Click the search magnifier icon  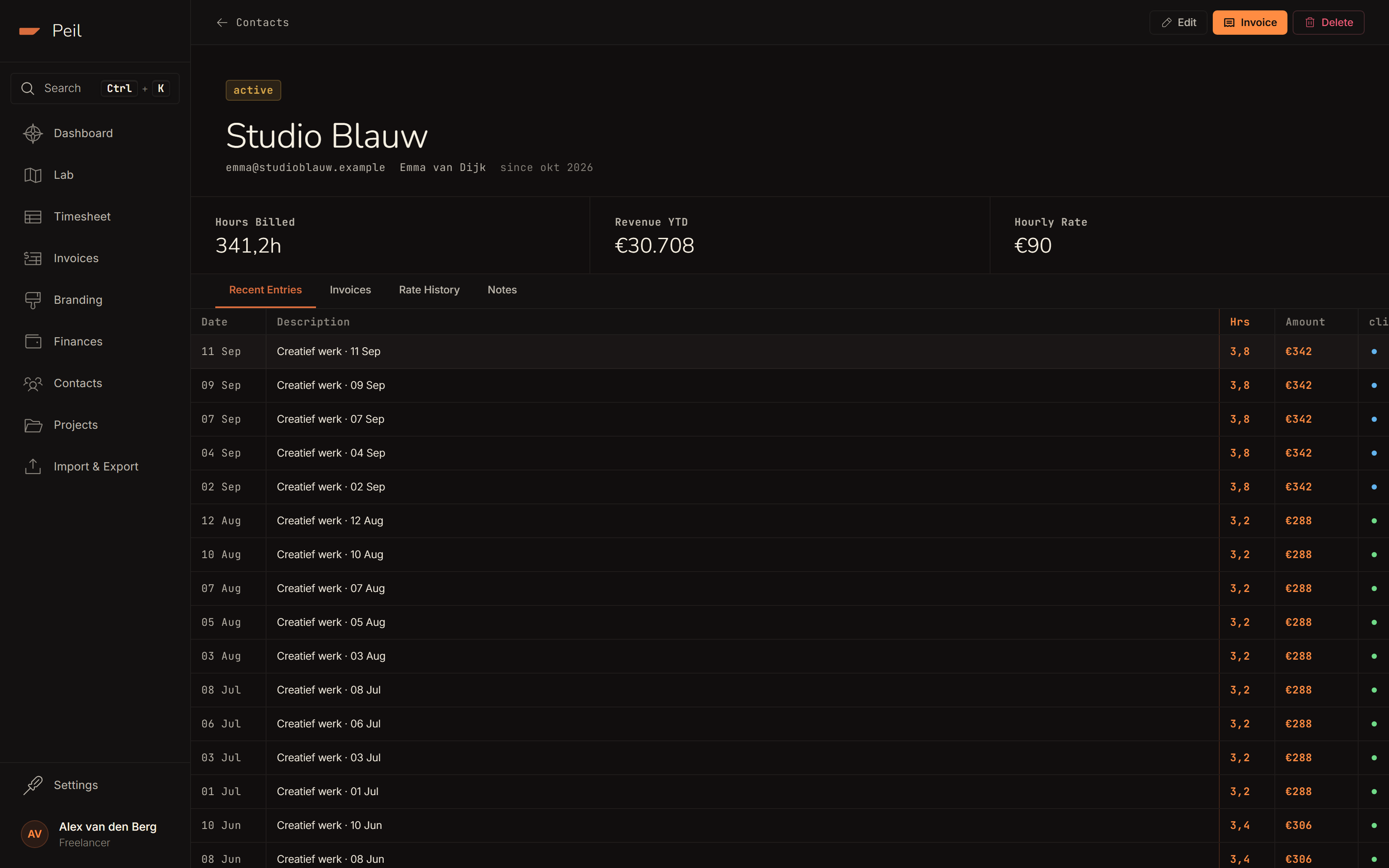[27, 89]
